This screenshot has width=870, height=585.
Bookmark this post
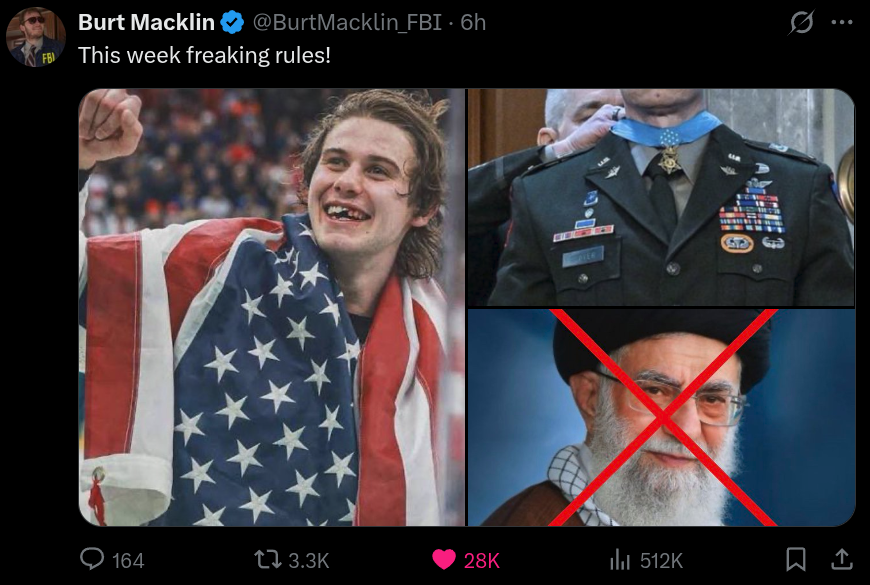796,559
